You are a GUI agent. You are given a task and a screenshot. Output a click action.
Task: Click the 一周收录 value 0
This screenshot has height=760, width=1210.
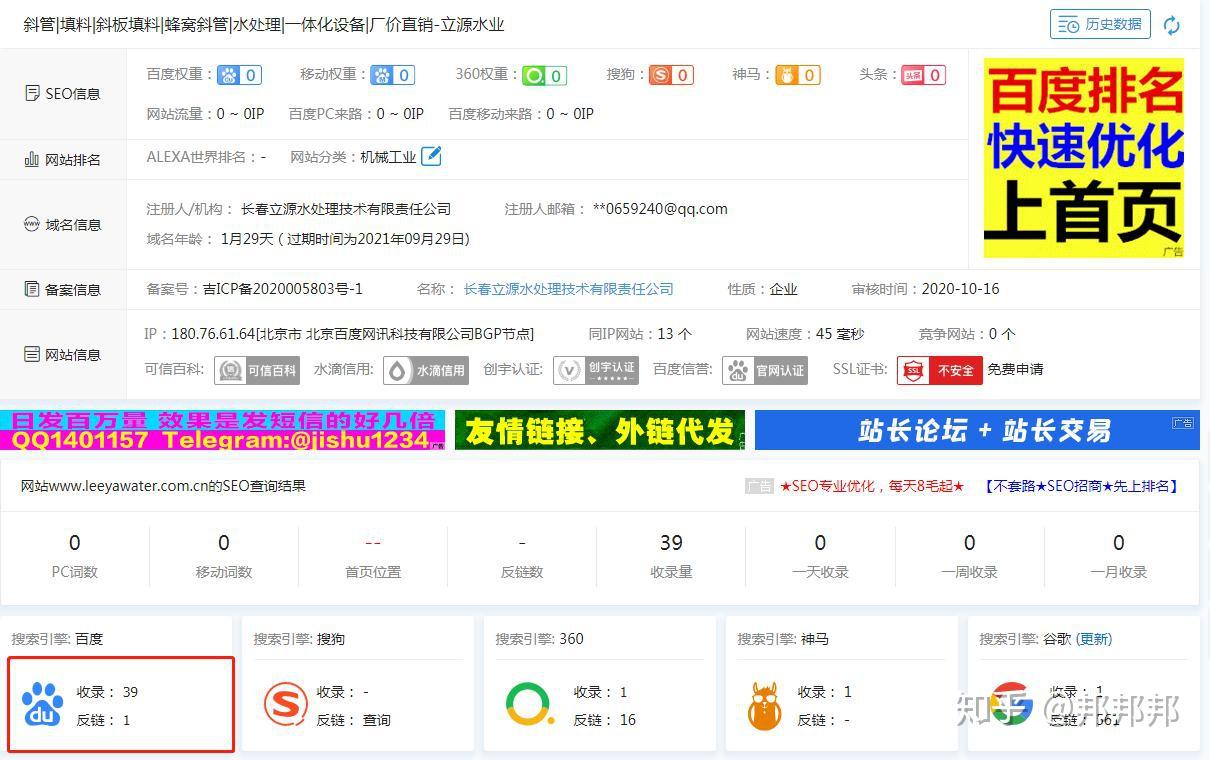(x=969, y=543)
